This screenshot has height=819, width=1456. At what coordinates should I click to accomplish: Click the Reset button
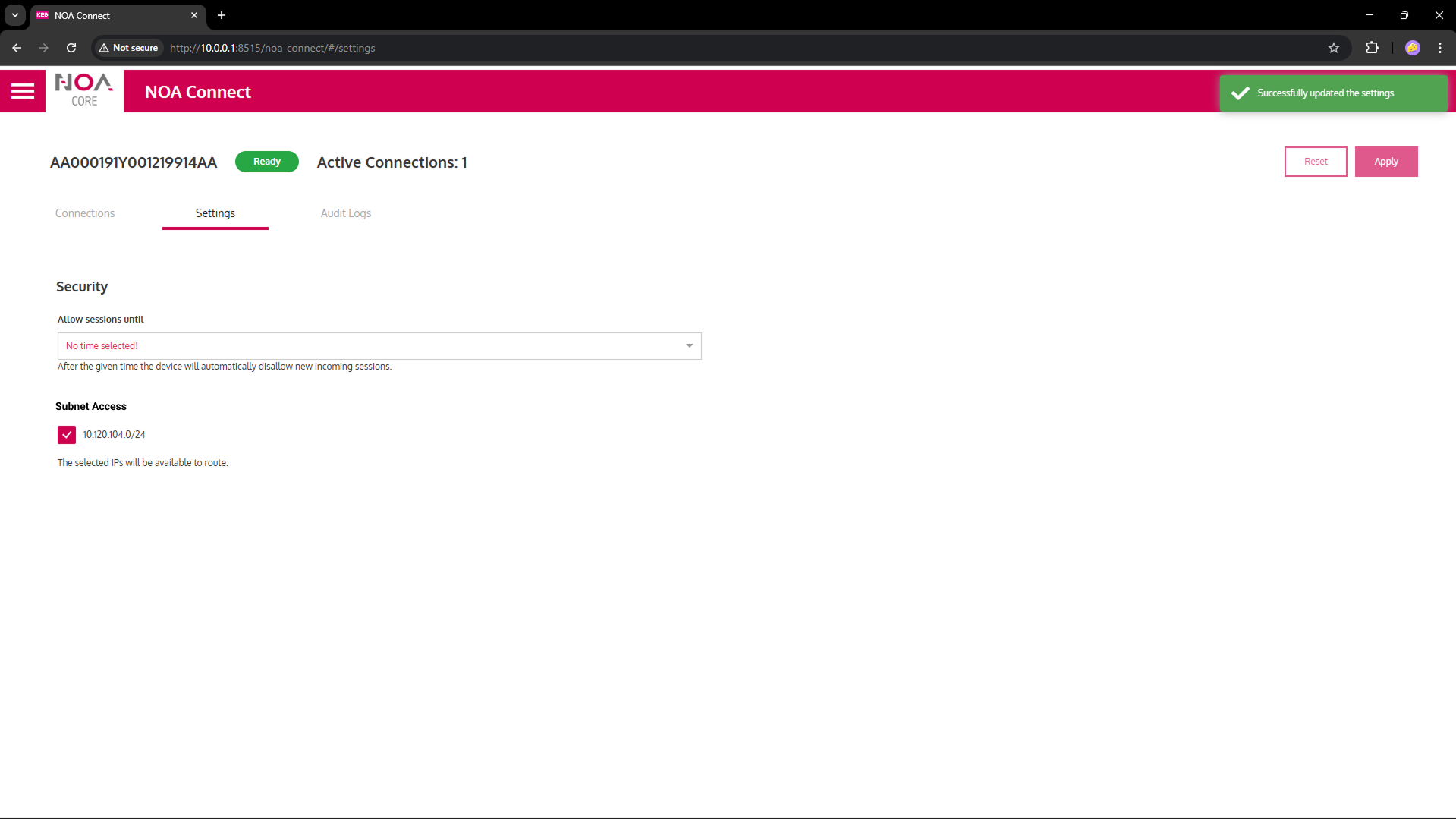click(1315, 162)
